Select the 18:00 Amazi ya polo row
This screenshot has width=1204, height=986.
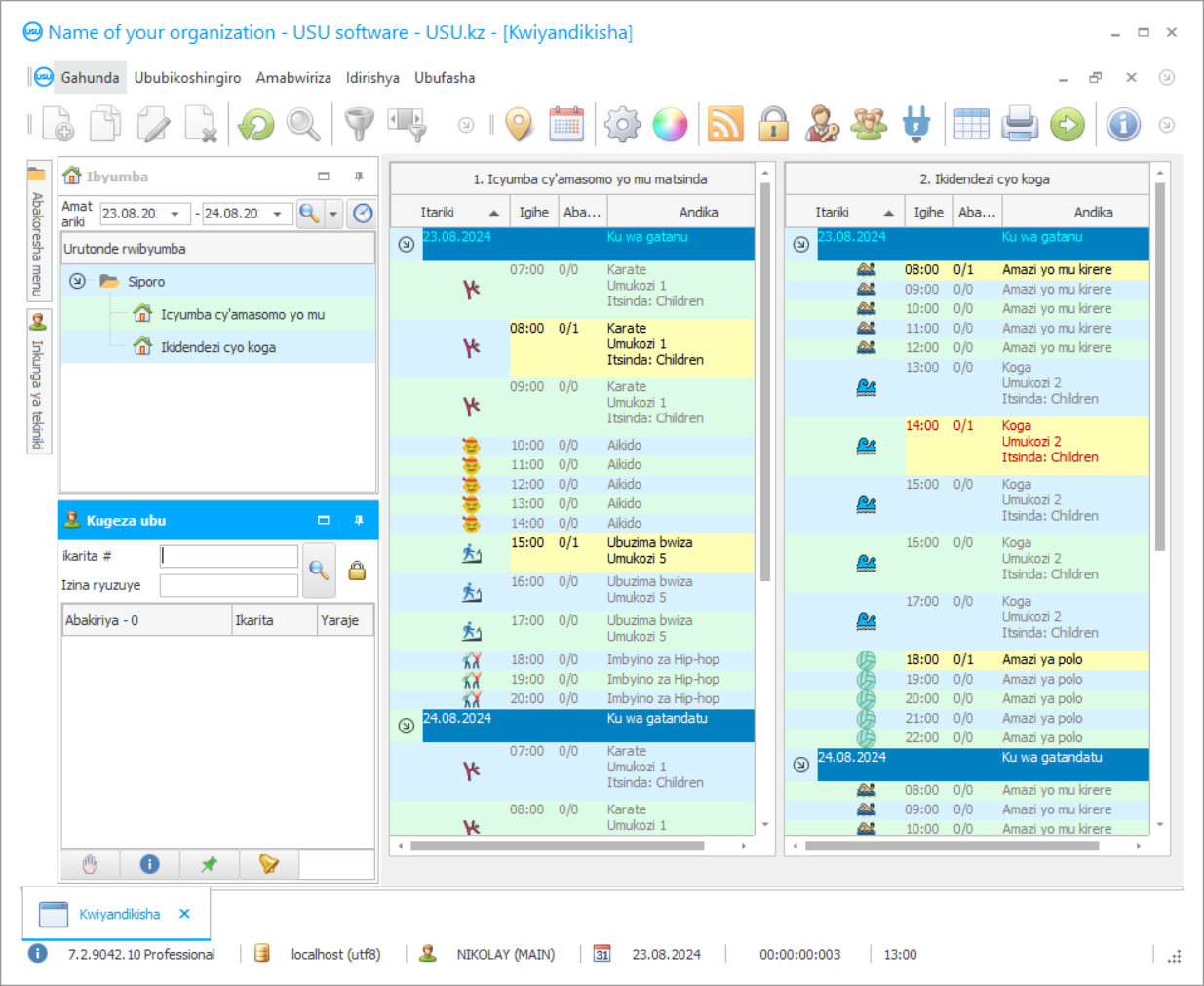(x=967, y=660)
